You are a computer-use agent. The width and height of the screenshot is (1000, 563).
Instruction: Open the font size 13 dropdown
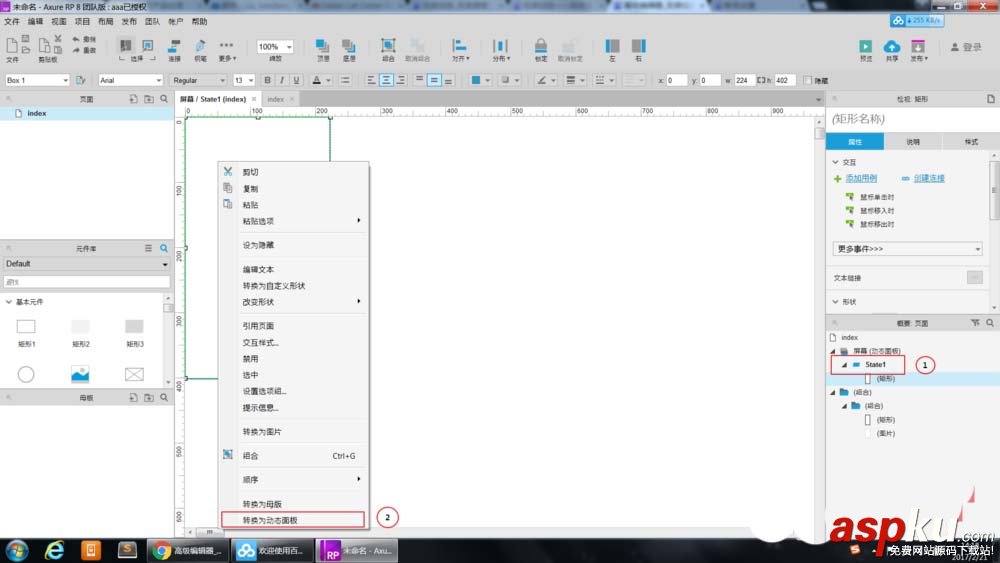(x=244, y=80)
